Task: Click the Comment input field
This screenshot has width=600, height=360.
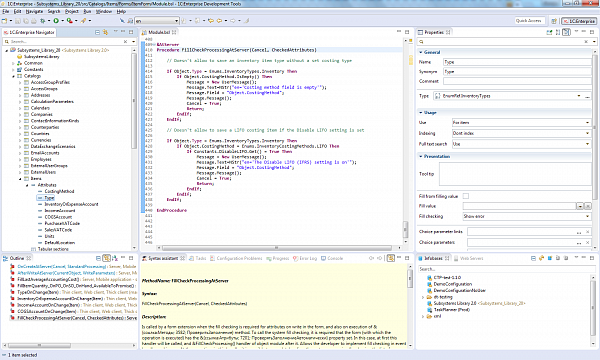Action: click(518, 81)
